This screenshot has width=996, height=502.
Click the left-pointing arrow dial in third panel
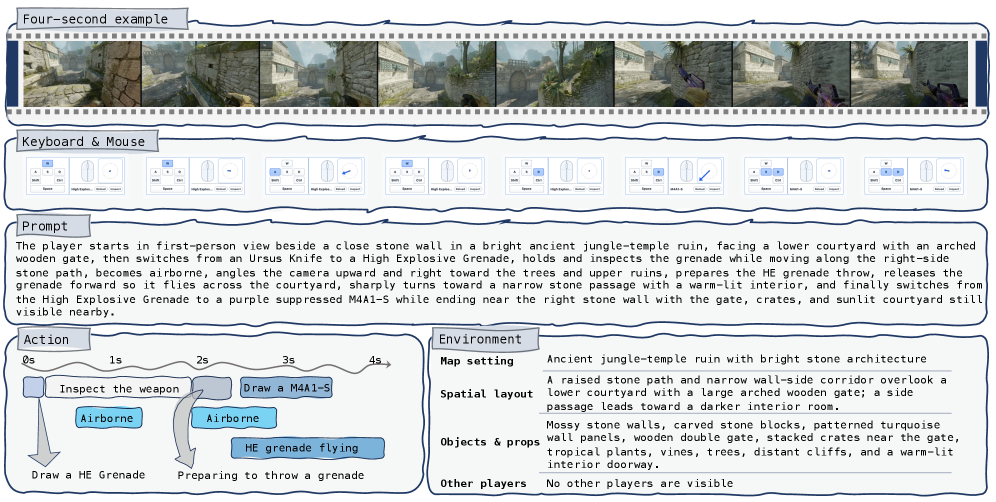pos(350,171)
